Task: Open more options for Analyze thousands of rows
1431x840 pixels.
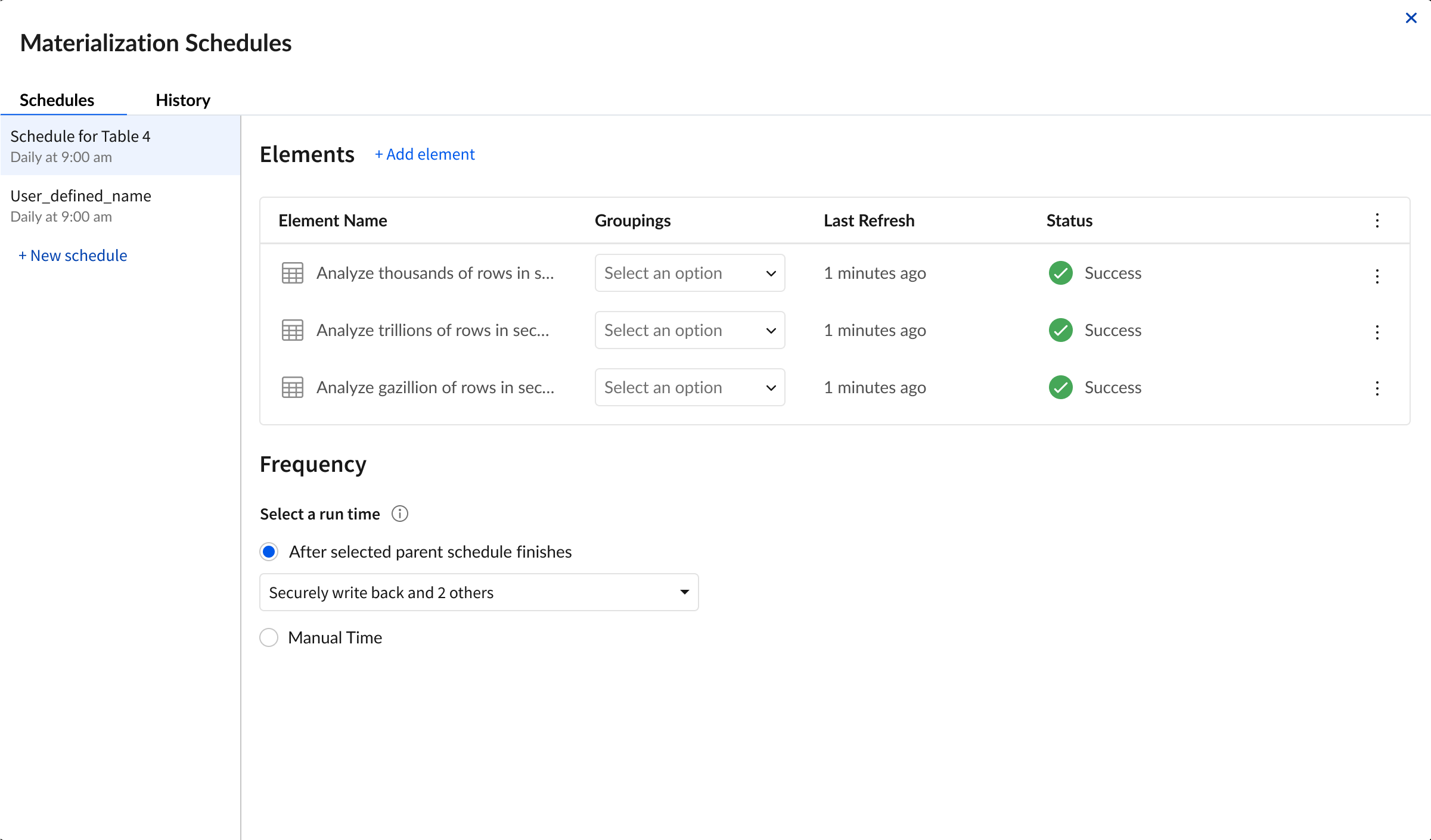Action: (1377, 276)
